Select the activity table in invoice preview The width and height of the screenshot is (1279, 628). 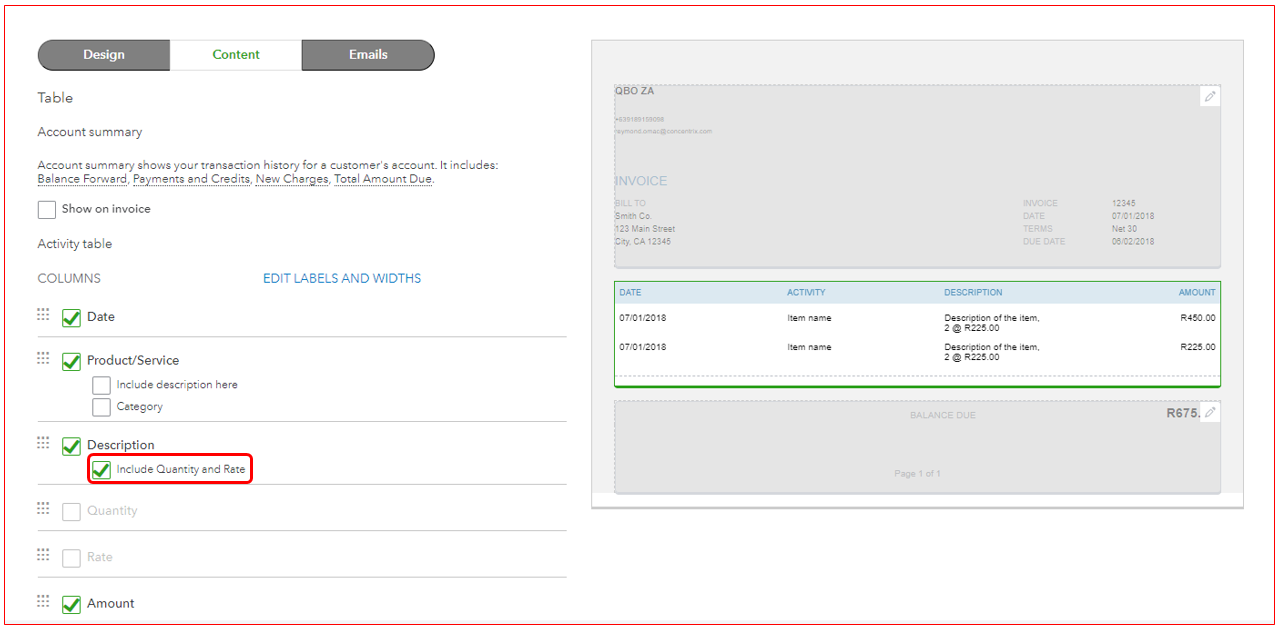(916, 334)
